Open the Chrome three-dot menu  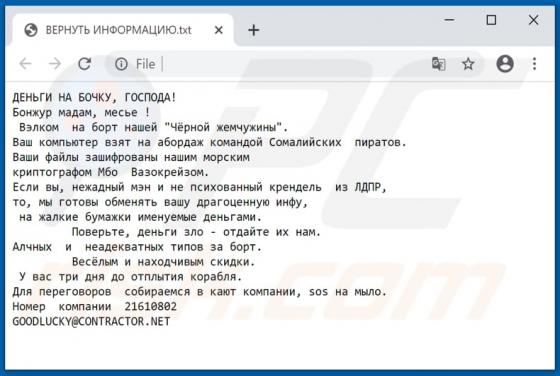click(x=534, y=64)
